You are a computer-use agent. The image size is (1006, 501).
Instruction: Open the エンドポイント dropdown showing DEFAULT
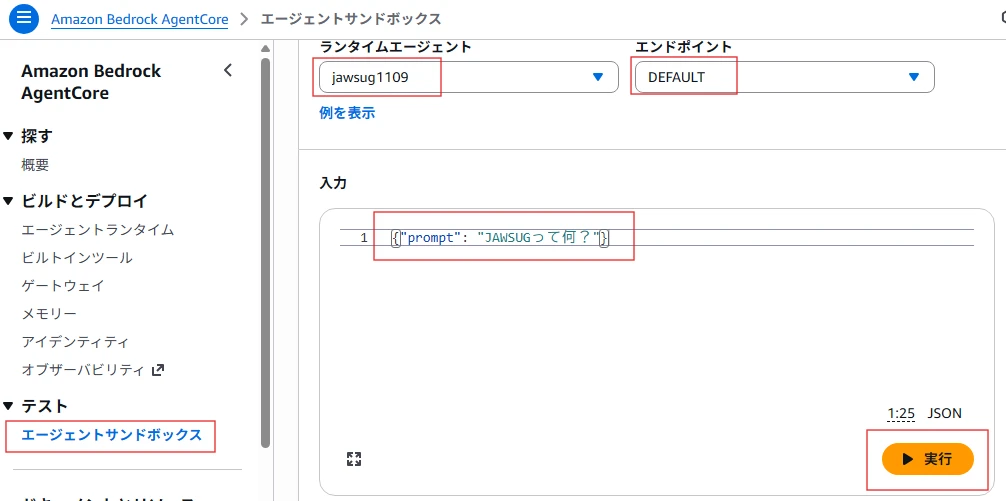(783, 77)
